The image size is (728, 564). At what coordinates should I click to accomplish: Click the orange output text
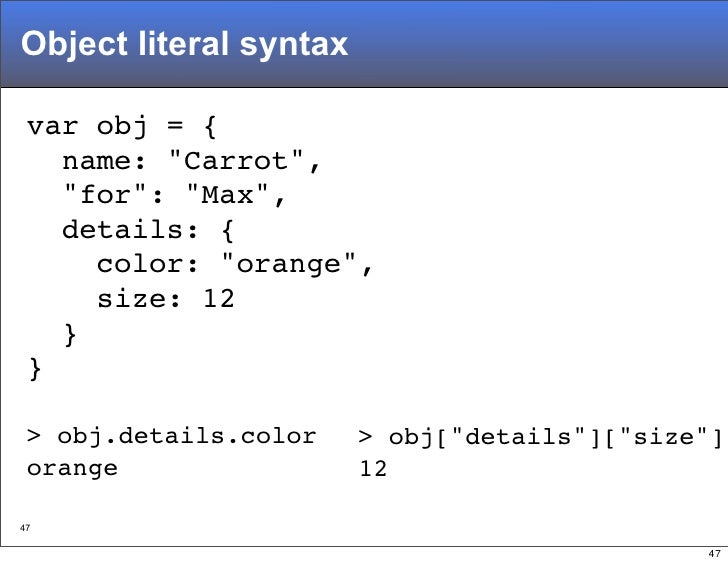[72, 469]
